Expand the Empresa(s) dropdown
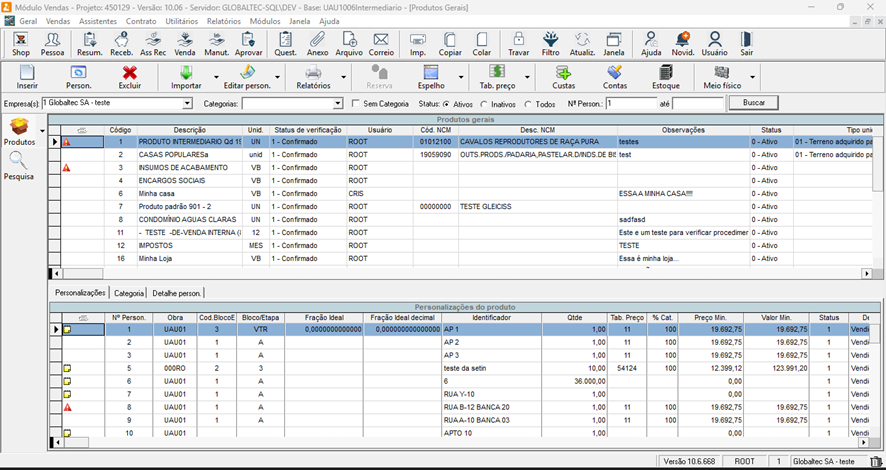 tap(186, 103)
